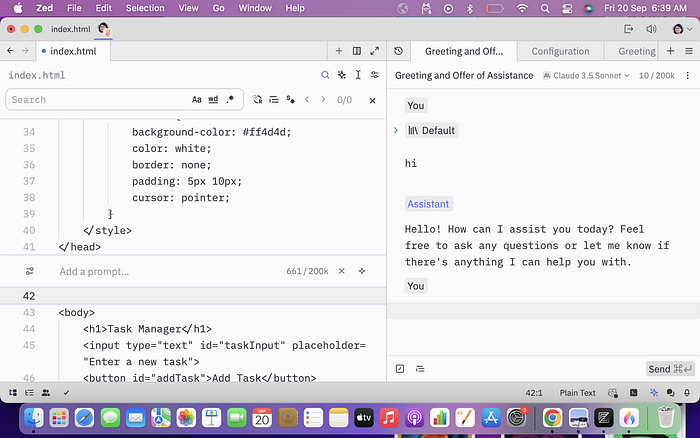Click diagnostics checkmark in status bar
700x438 pixels.
tap(66, 392)
